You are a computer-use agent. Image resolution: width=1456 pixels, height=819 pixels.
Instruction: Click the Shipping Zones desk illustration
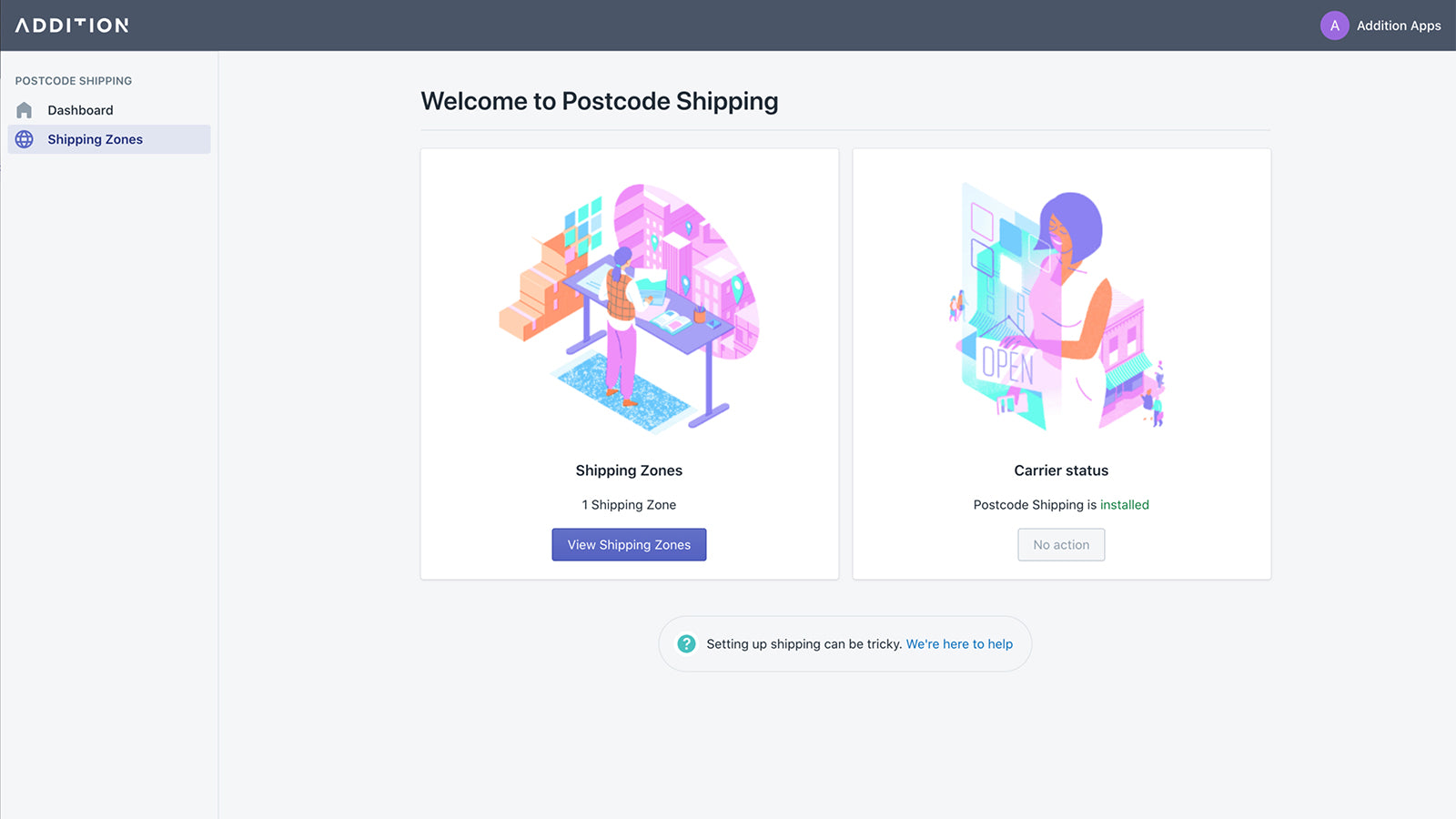coord(630,307)
